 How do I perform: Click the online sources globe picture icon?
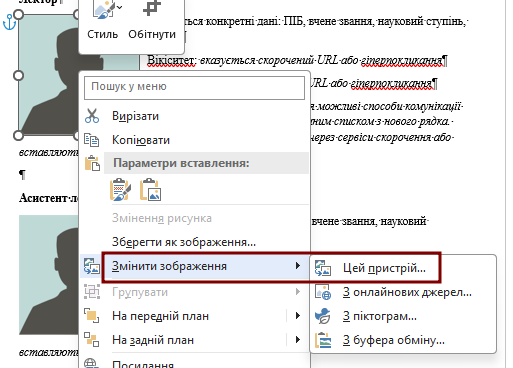[323, 292]
